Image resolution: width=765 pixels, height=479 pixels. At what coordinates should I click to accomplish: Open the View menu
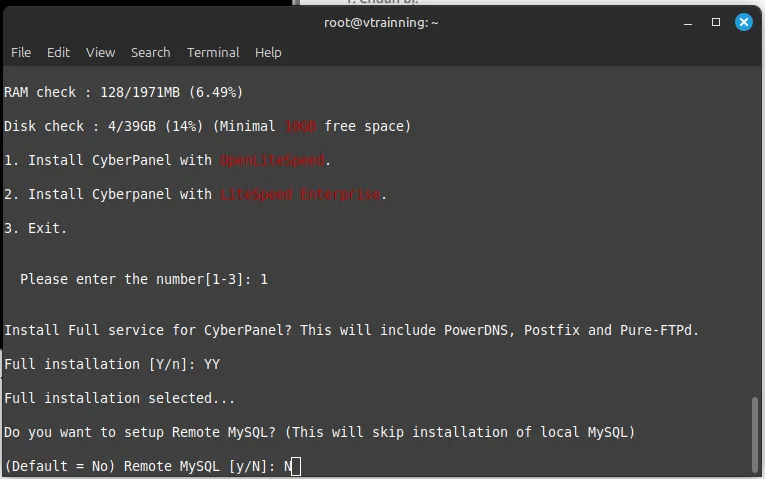100,52
